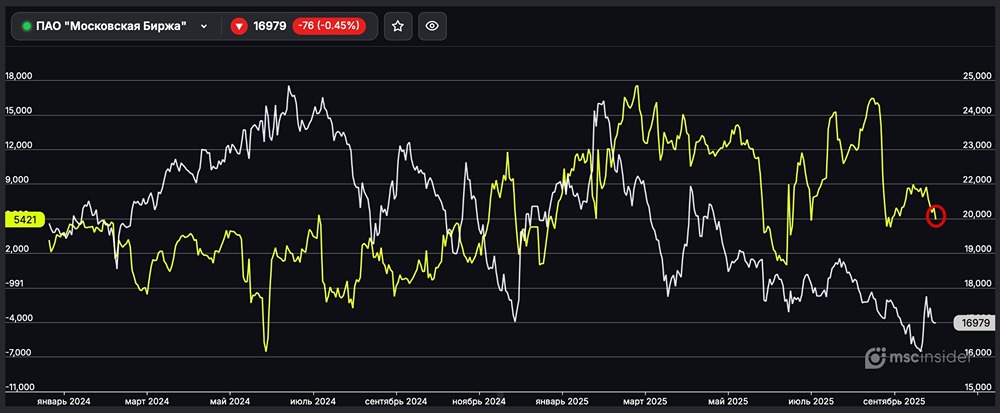
Task: Click the 15,000 left-axis label
Action: coord(18,111)
